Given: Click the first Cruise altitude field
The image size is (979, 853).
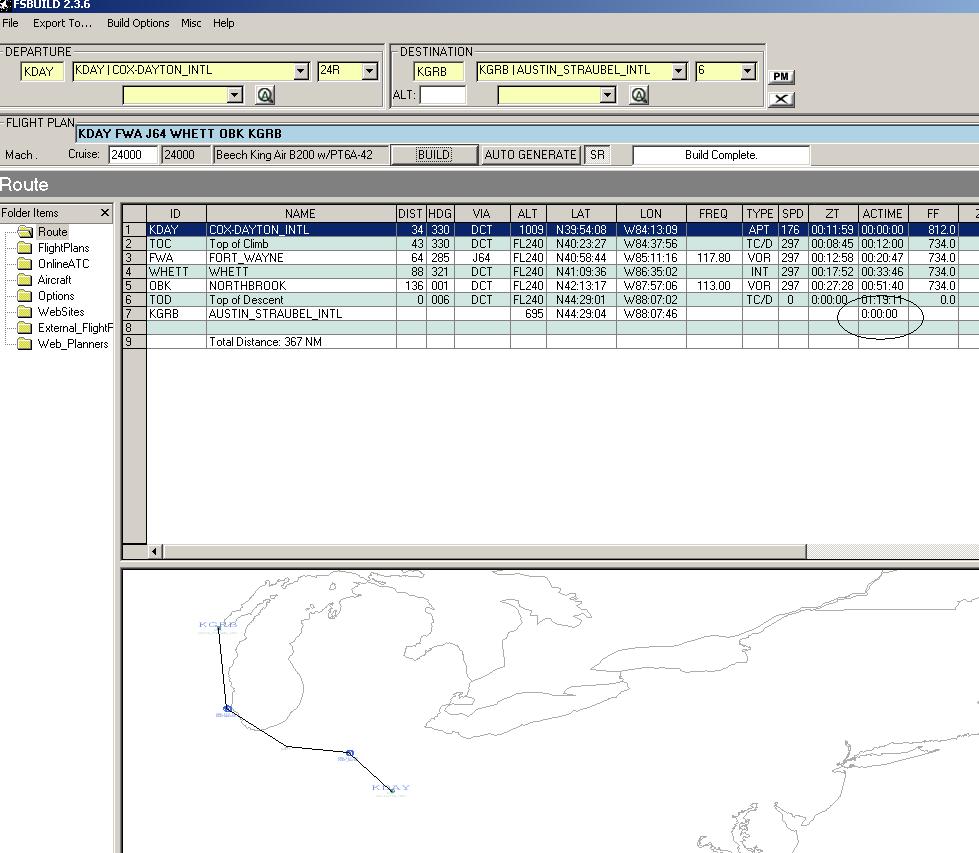Looking at the screenshot, I should point(132,155).
